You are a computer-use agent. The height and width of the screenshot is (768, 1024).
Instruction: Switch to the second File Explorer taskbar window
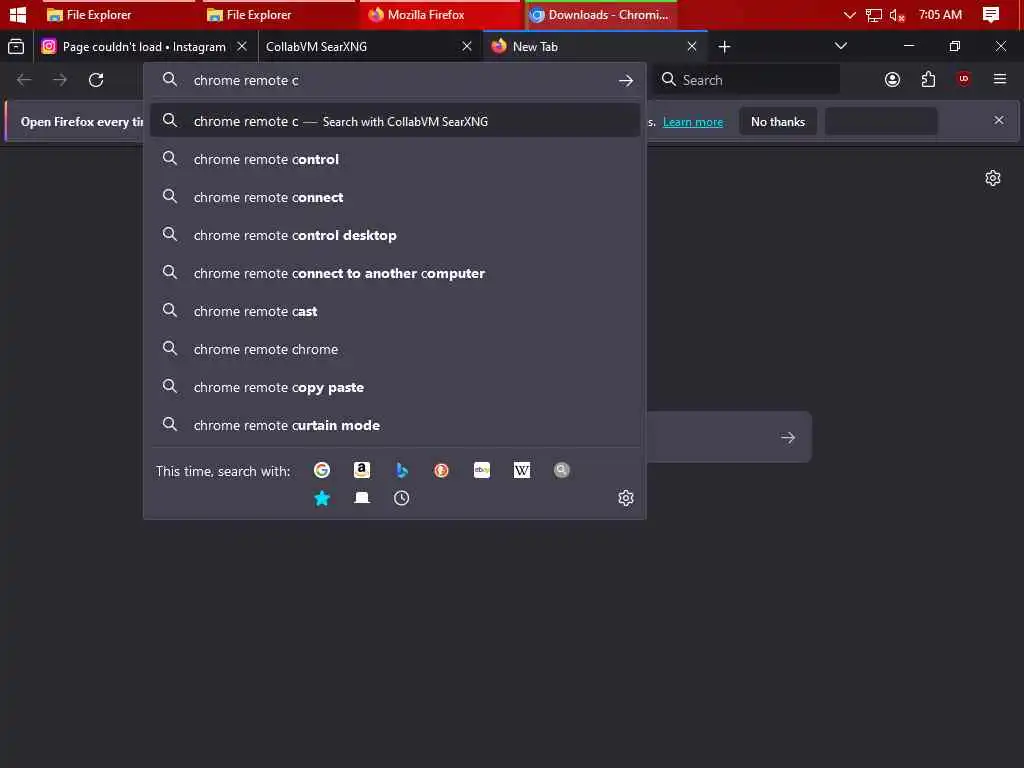(x=277, y=14)
